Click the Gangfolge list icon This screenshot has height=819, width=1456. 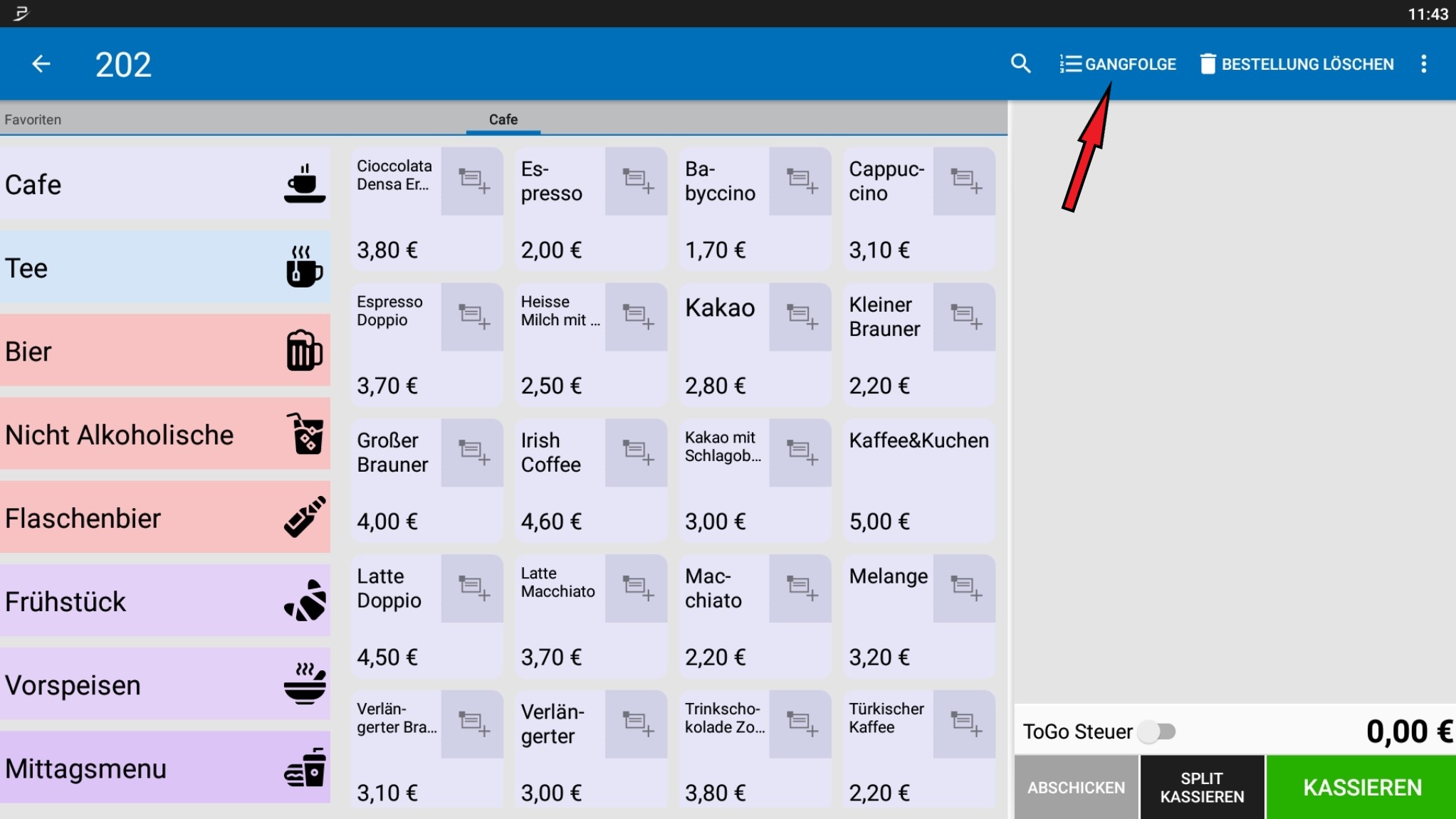pos(1070,64)
